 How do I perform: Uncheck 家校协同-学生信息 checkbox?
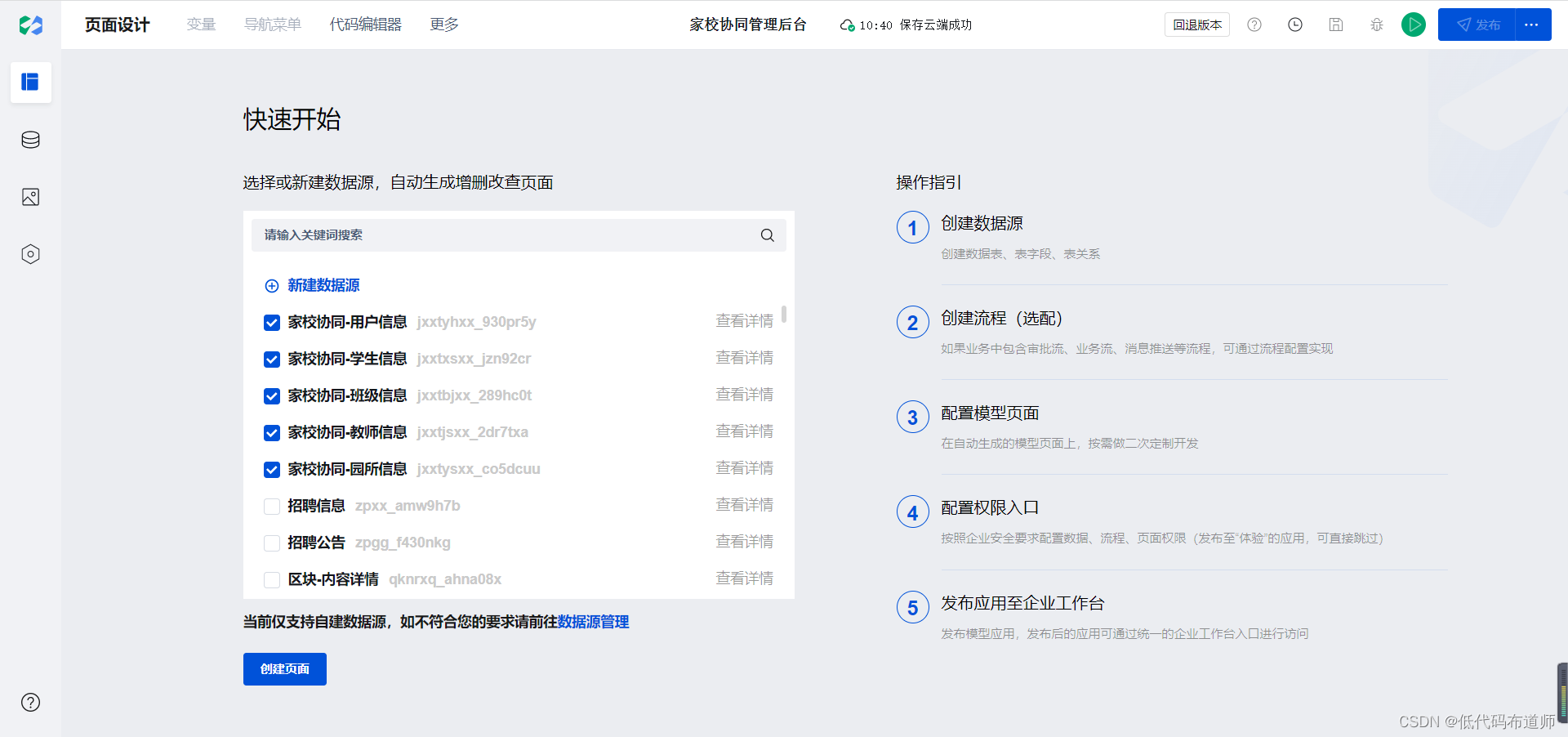click(272, 360)
